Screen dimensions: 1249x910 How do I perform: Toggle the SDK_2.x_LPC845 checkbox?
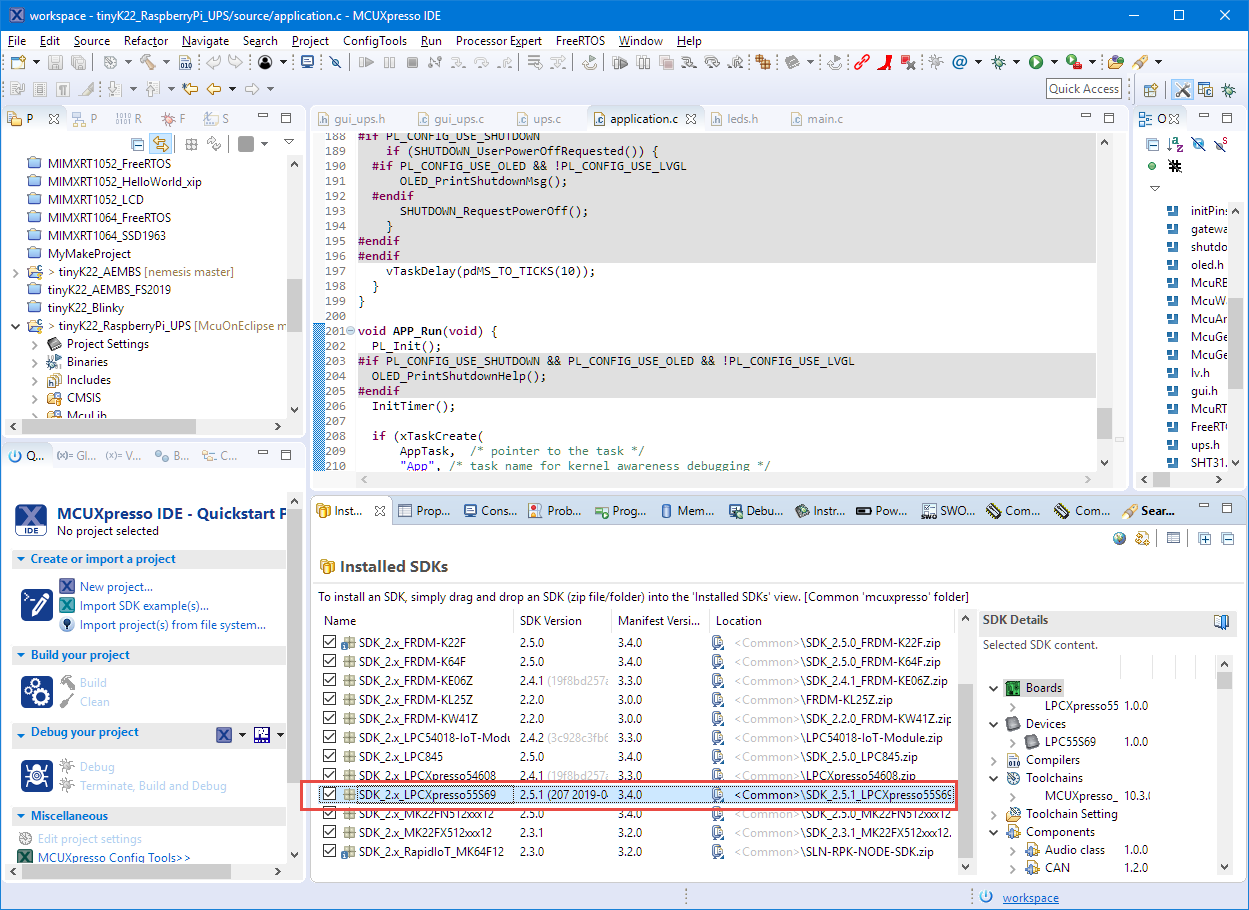(x=329, y=757)
